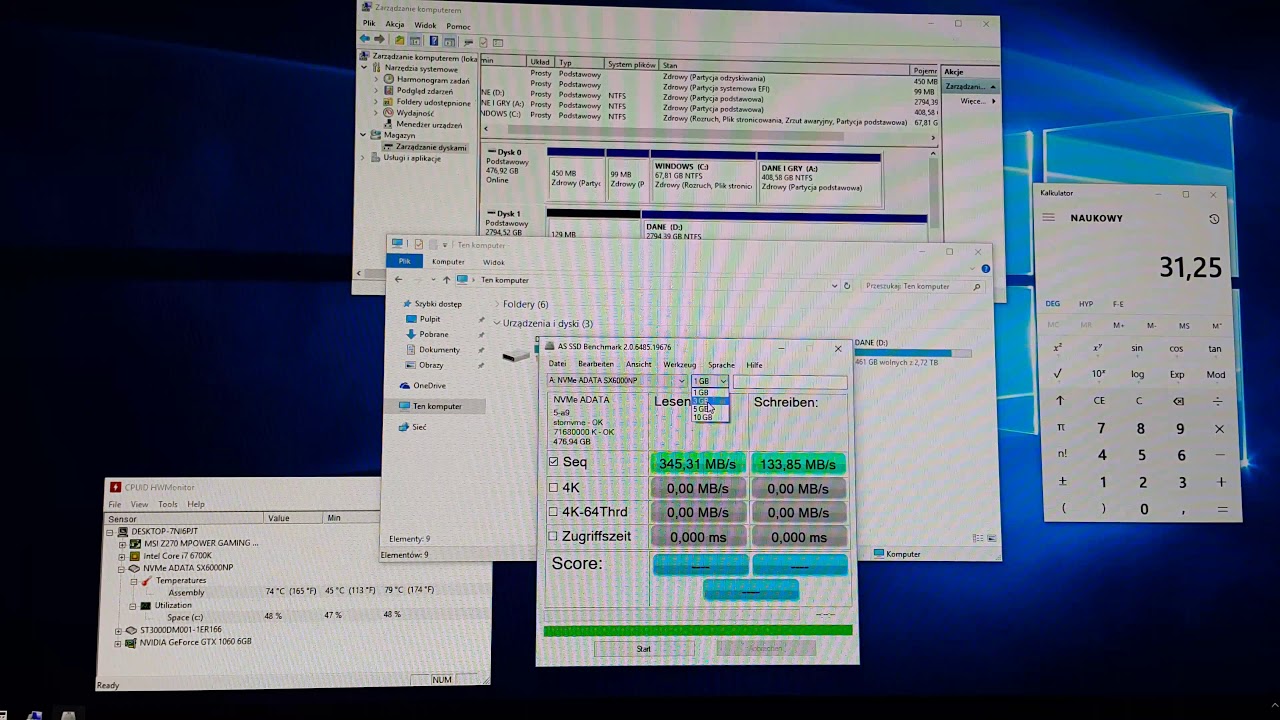This screenshot has height=720, width=1280.
Task: Click the back arrow in Computer Management toolbar
Action: point(366,40)
